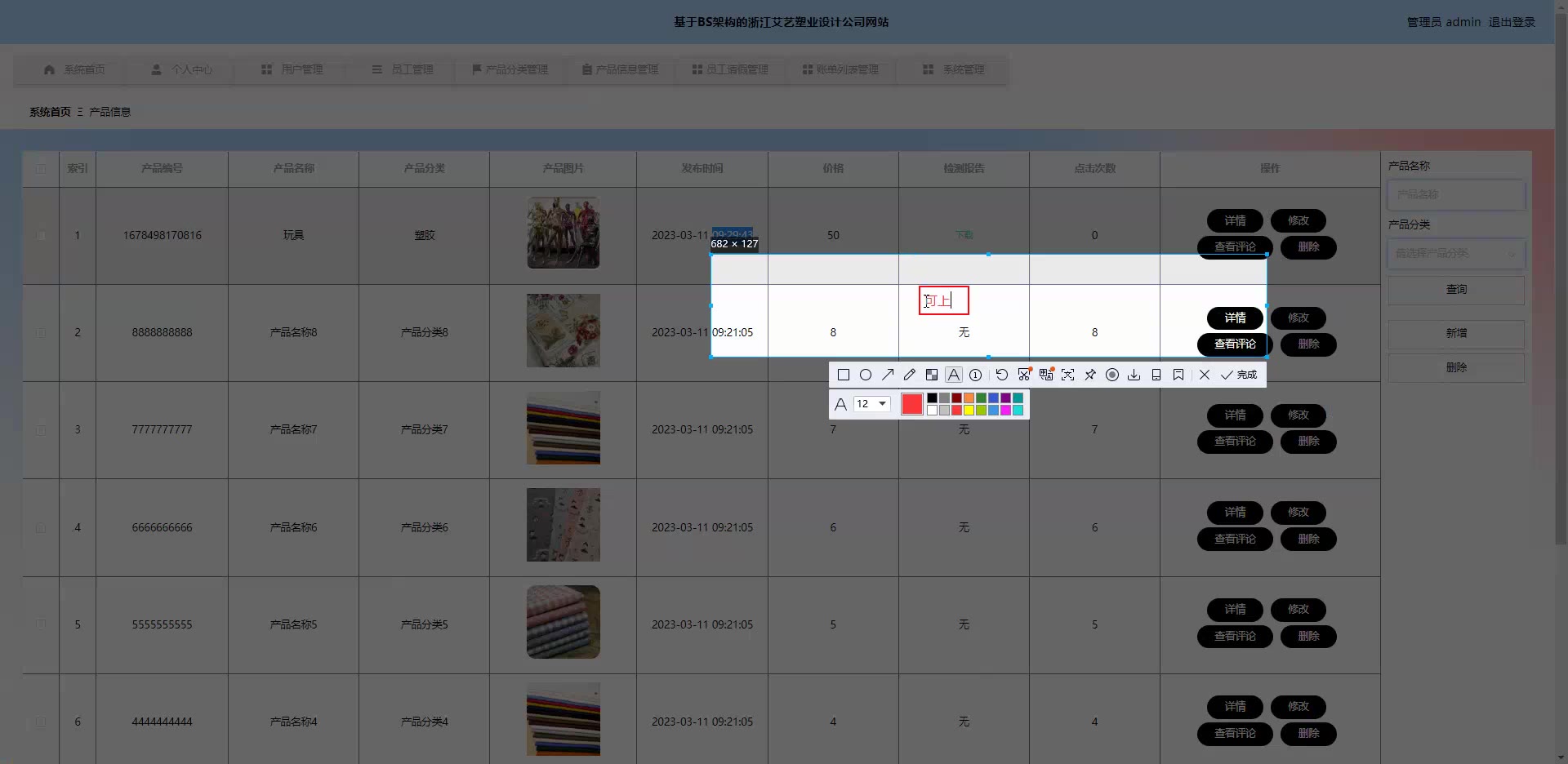1568x764 pixels.
Task: Click 删除 button for 产品名称6 row
Action: click(x=1308, y=539)
